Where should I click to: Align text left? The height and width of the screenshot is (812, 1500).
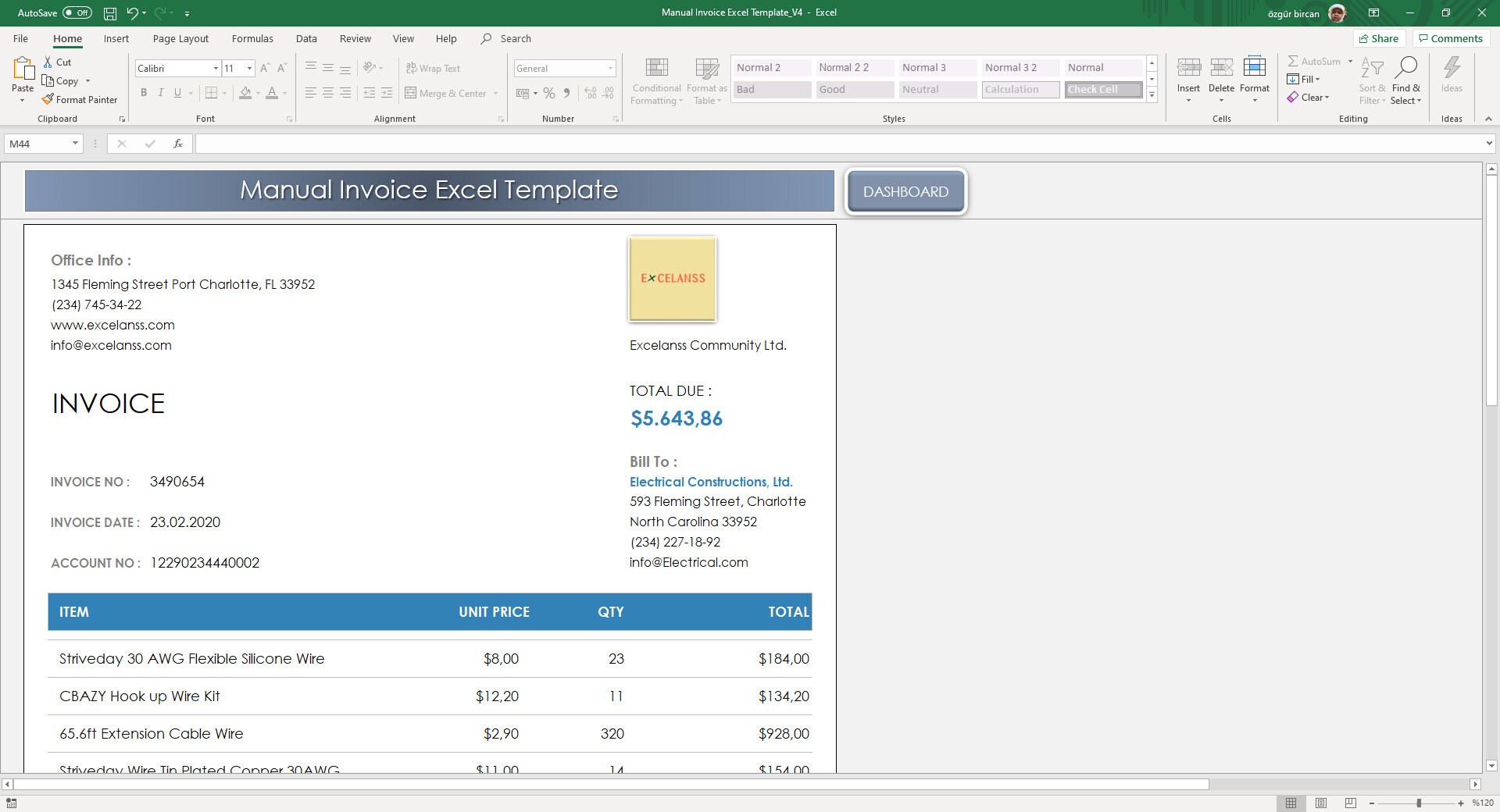coord(311,93)
